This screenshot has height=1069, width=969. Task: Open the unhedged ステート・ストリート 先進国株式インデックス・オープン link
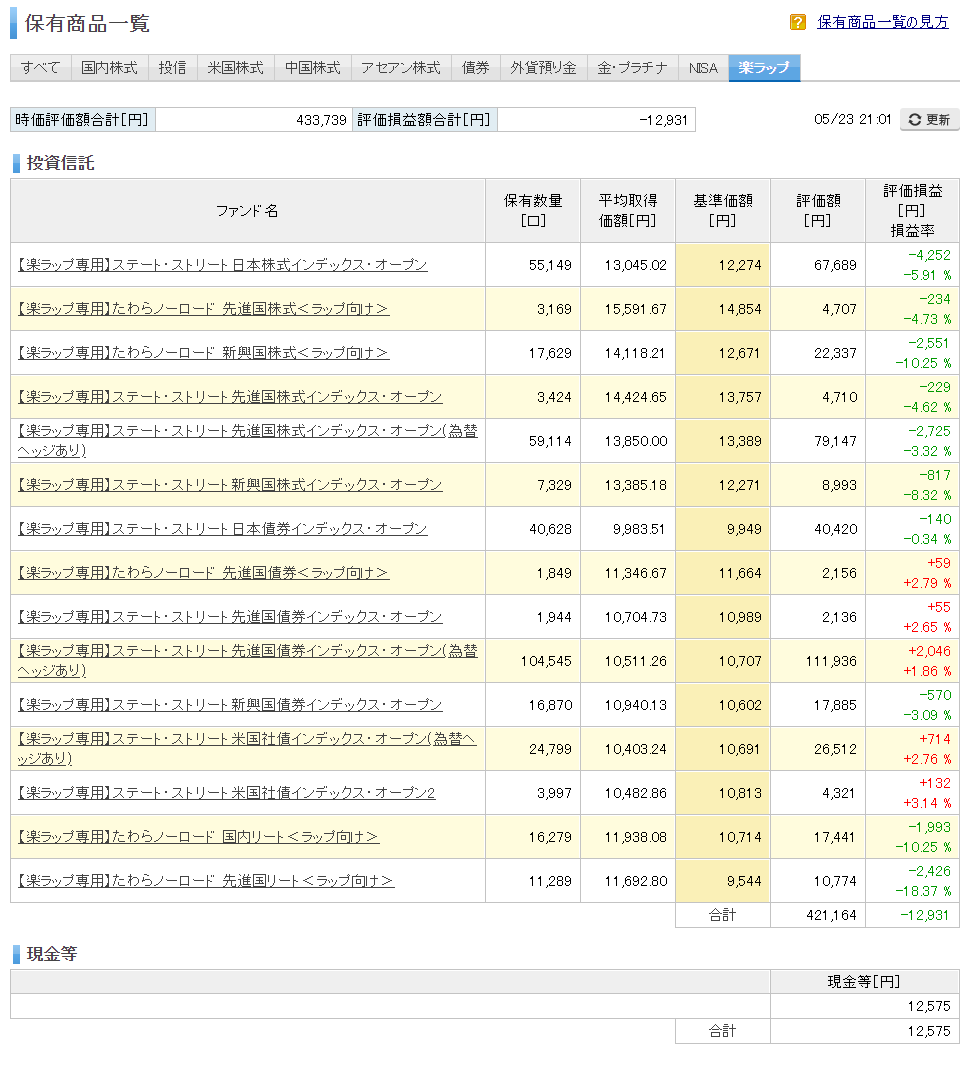230,397
